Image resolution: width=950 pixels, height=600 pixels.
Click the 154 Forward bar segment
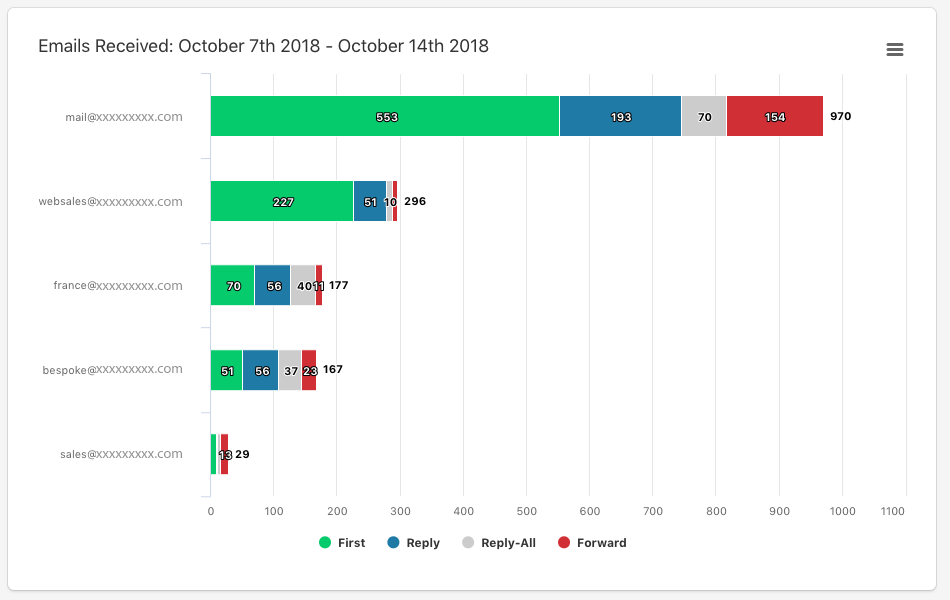[775, 116]
